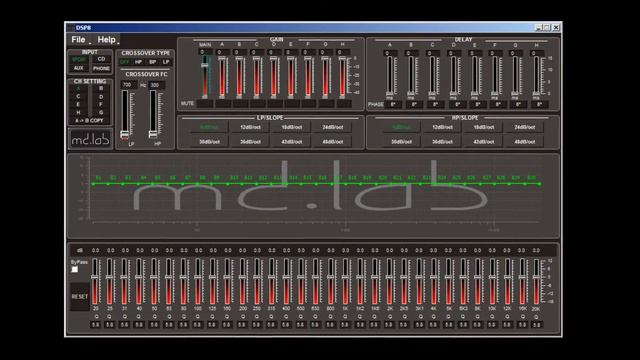The width and height of the screenshot is (640, 360).
Task: Toggle phase for delay channel A
Action: pos(393,104)
